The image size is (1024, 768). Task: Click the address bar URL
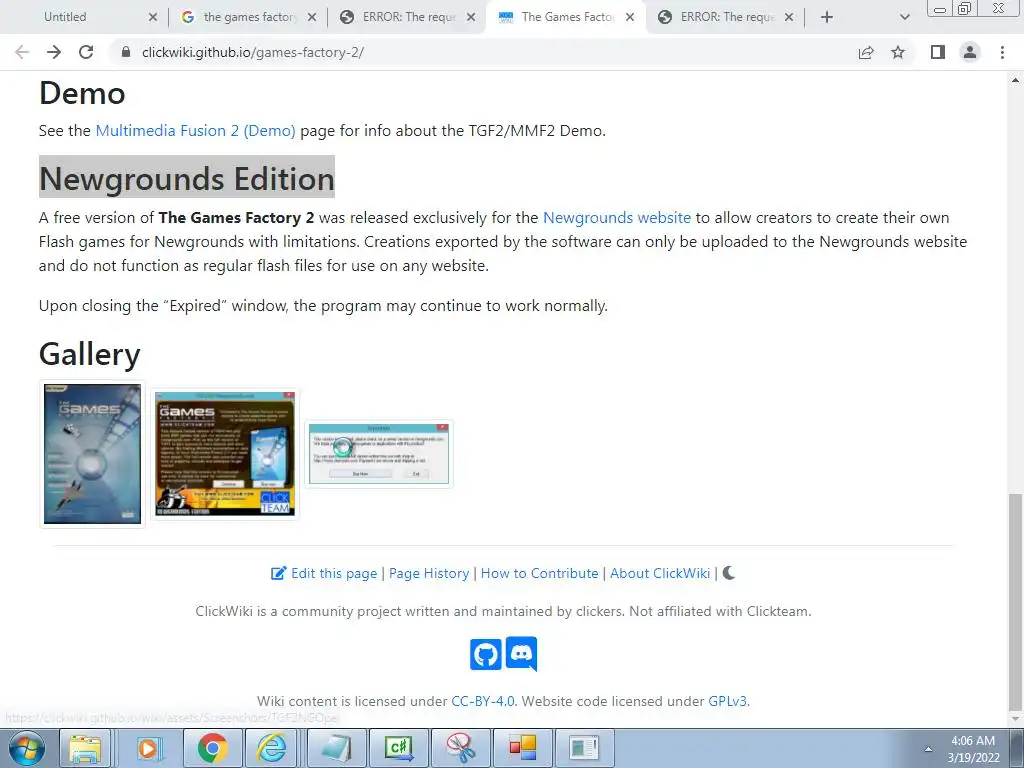click(x=253, y=52)
